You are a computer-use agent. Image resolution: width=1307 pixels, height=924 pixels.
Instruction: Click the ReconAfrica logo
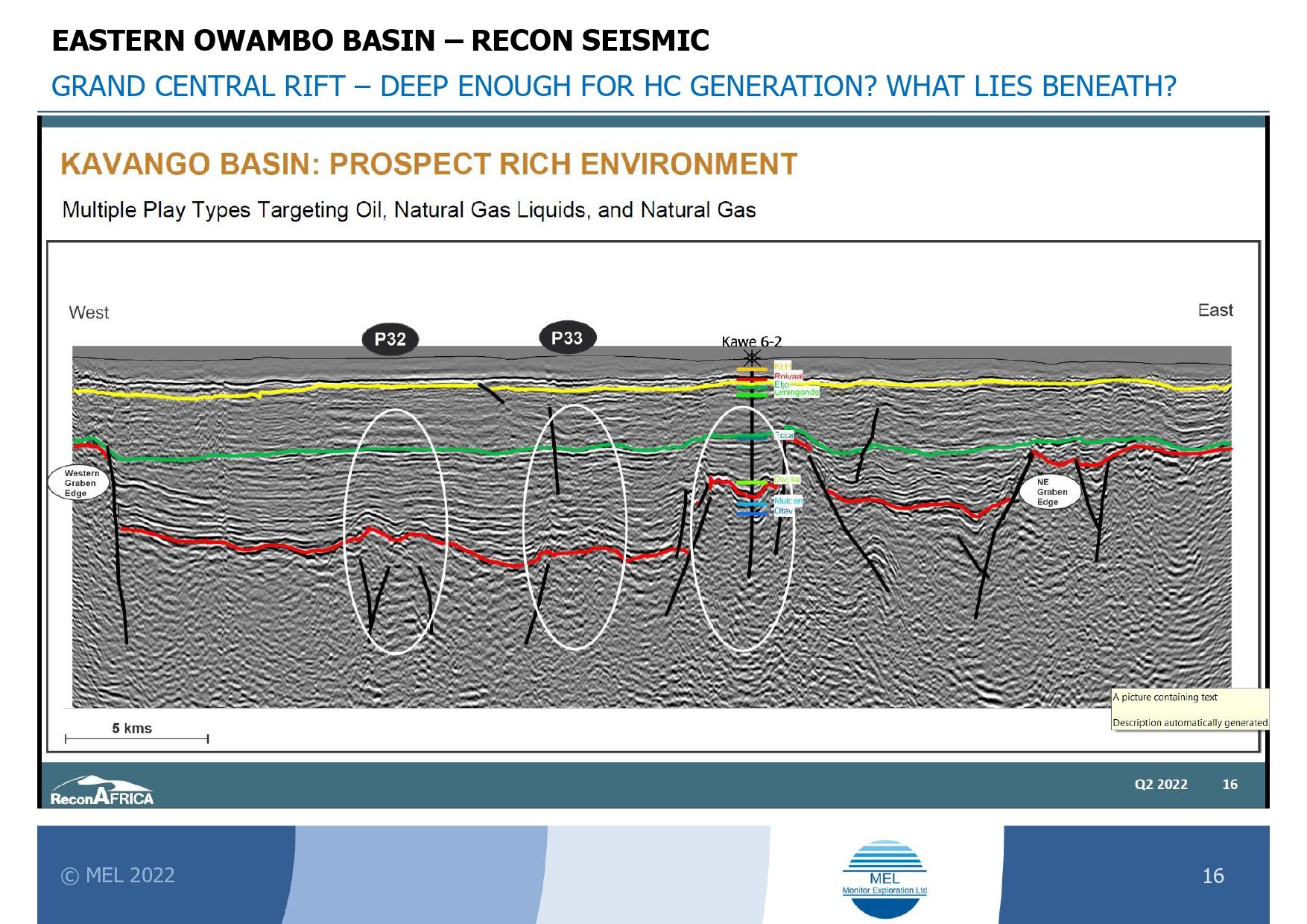pos(102,791)
